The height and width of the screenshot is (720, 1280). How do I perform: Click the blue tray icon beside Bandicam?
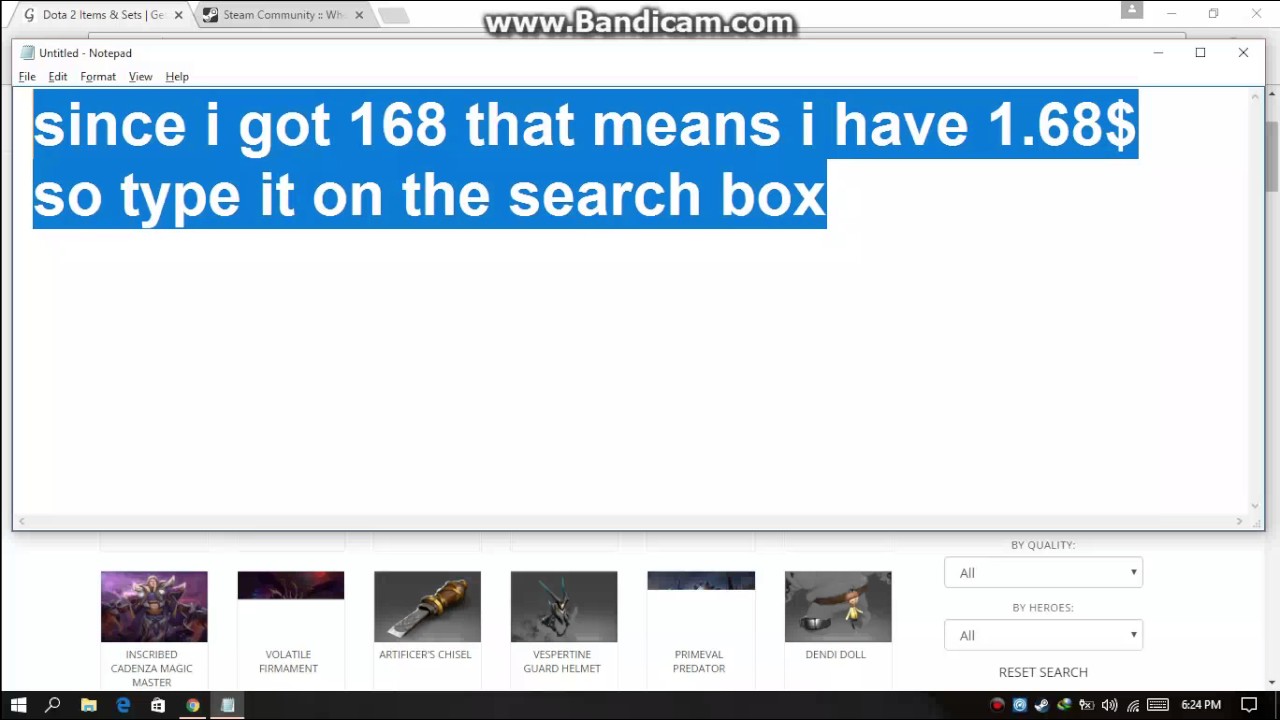point(1019,705)
